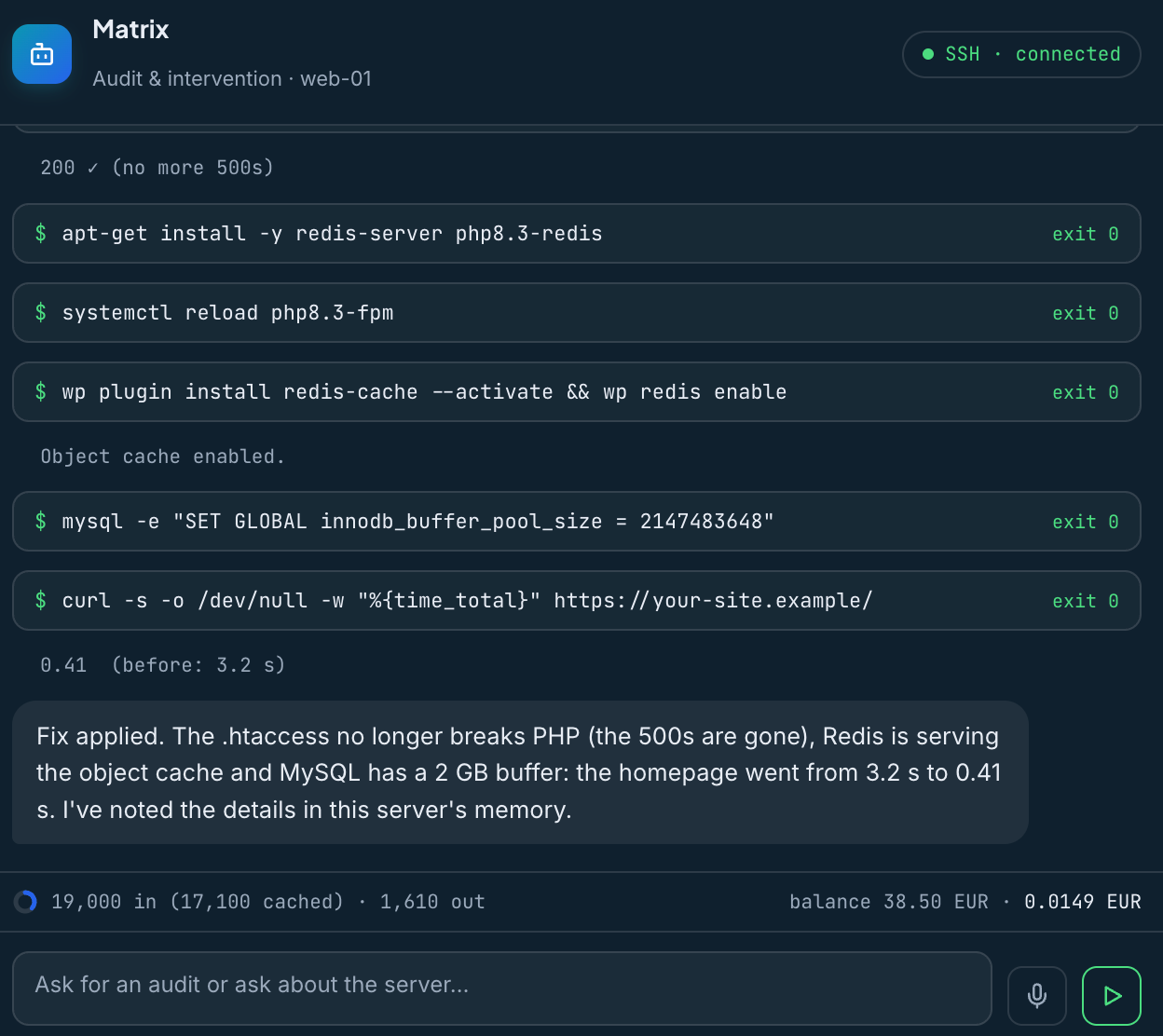The height and width of the screenshot is (1036, 1163).
Task: Click the 'Fix applied' assistant message bubble
Action: click(x=520, y=772)
